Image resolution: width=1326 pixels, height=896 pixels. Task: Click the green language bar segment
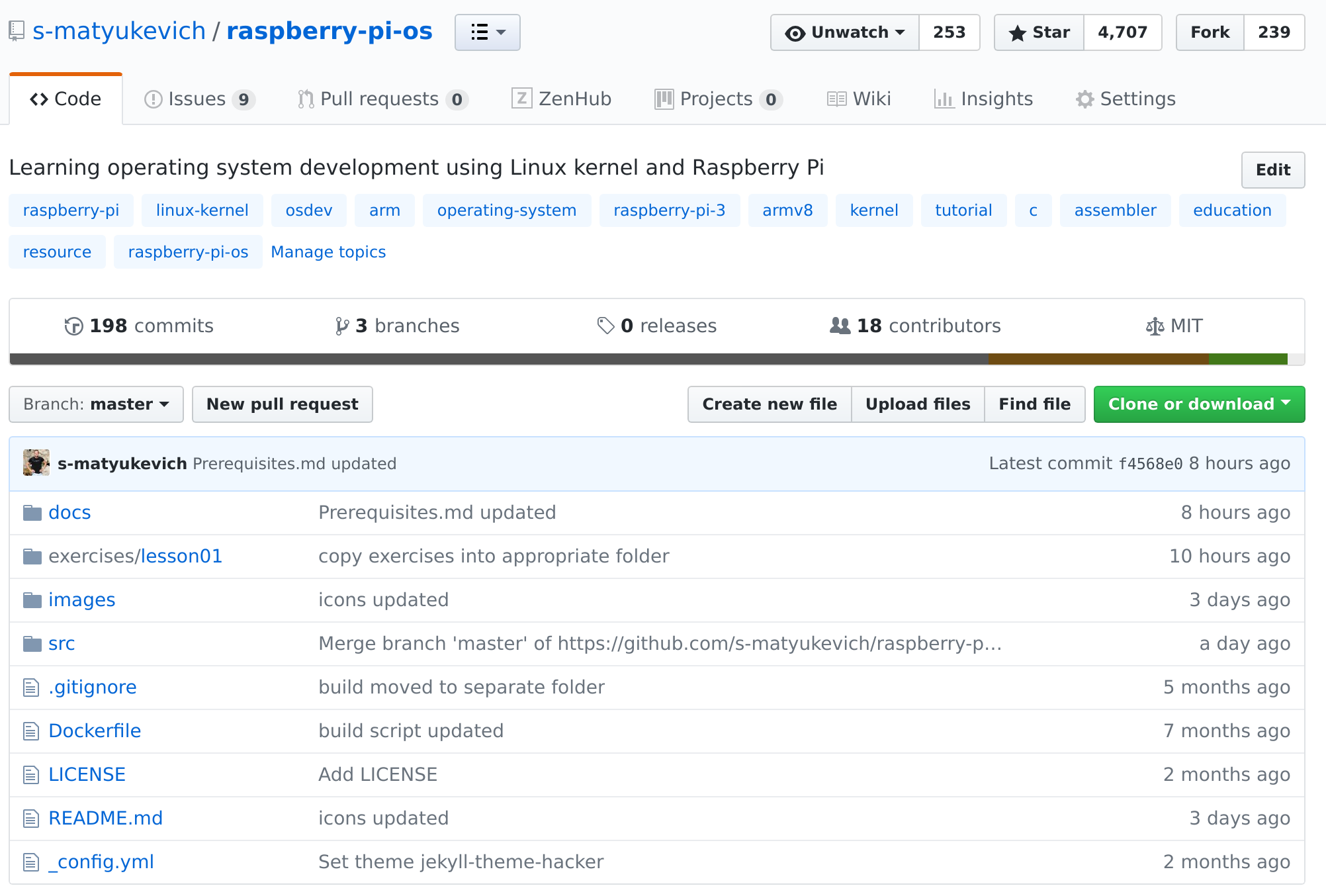1248,359
